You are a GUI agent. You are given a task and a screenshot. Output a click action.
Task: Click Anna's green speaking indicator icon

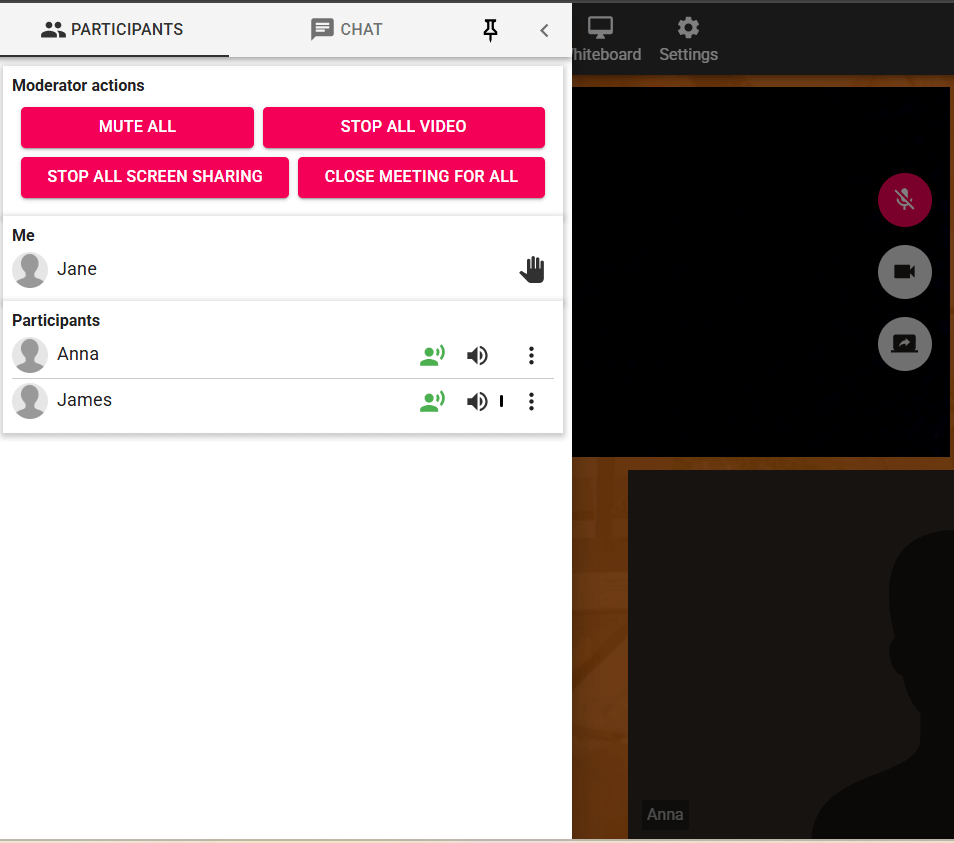click(x=432, y=355)
